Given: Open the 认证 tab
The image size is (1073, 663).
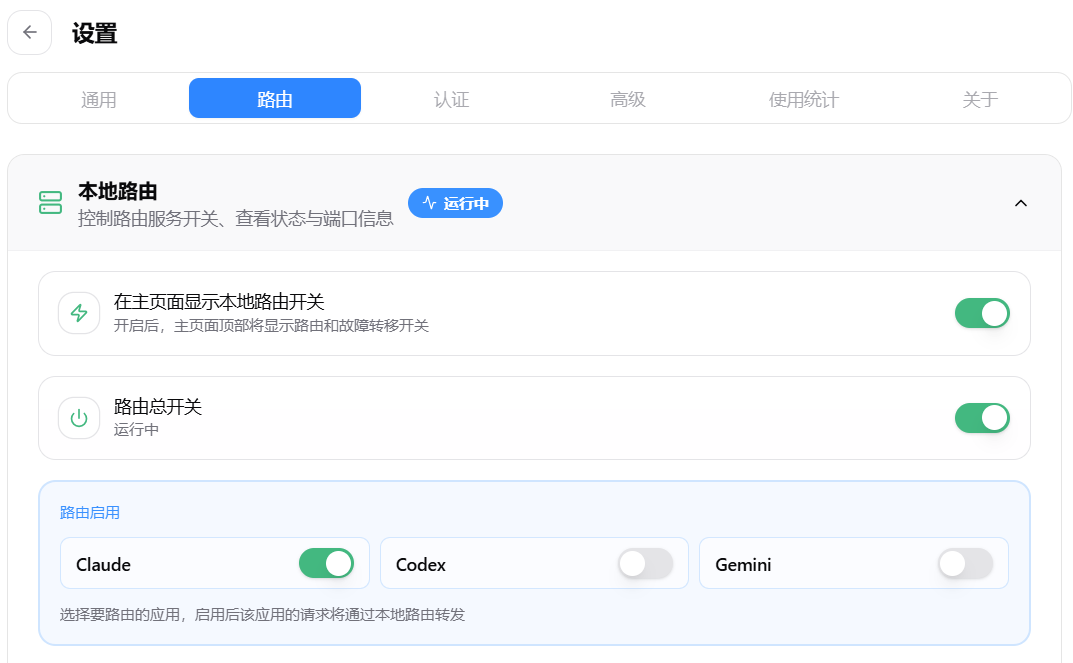Looking at the screenshot, I should pos(452,99).
